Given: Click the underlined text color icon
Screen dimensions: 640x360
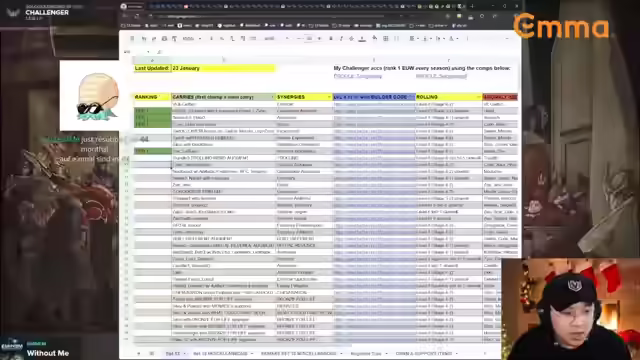Looking at the screenshot, I should click(362, 39).
